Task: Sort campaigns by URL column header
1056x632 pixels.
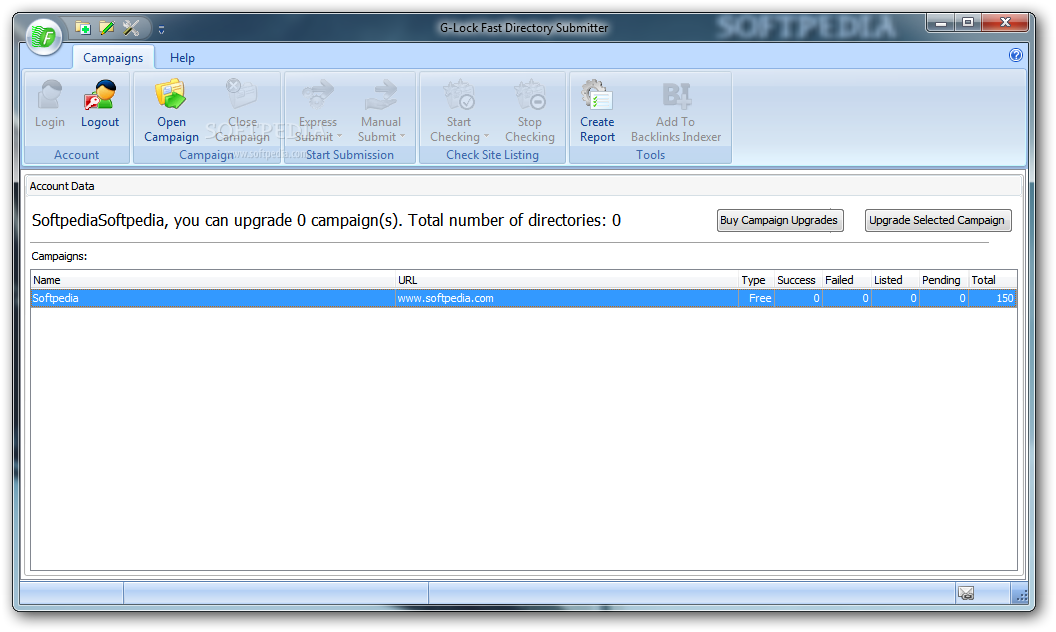Action: (567, 280)
